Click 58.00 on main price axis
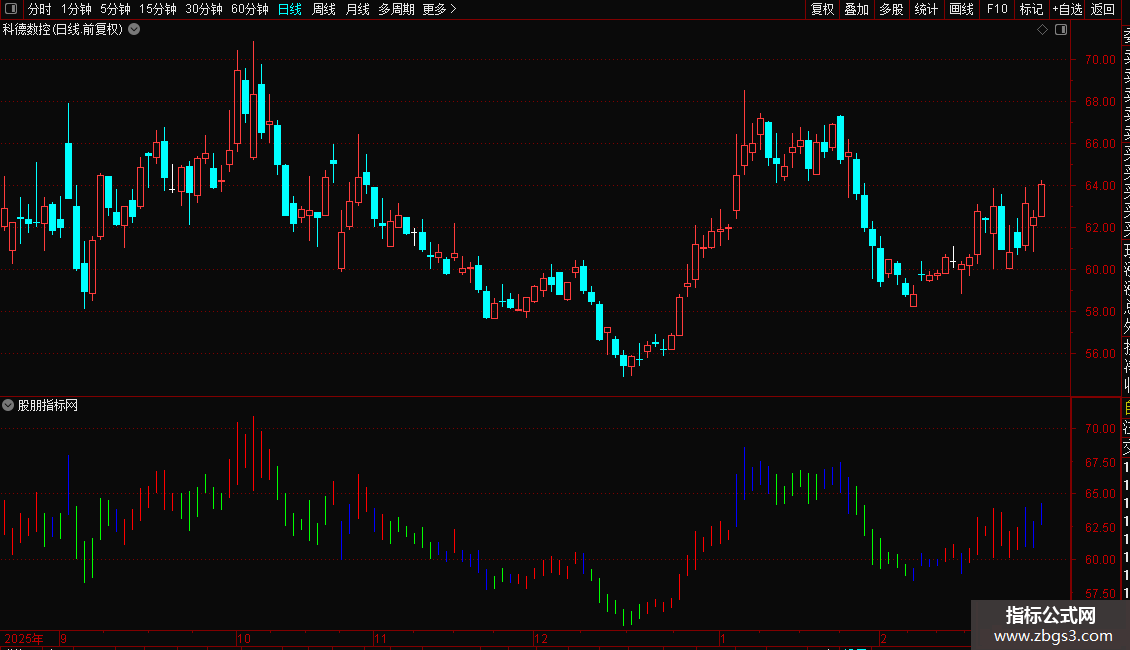 coord(1100,311)
